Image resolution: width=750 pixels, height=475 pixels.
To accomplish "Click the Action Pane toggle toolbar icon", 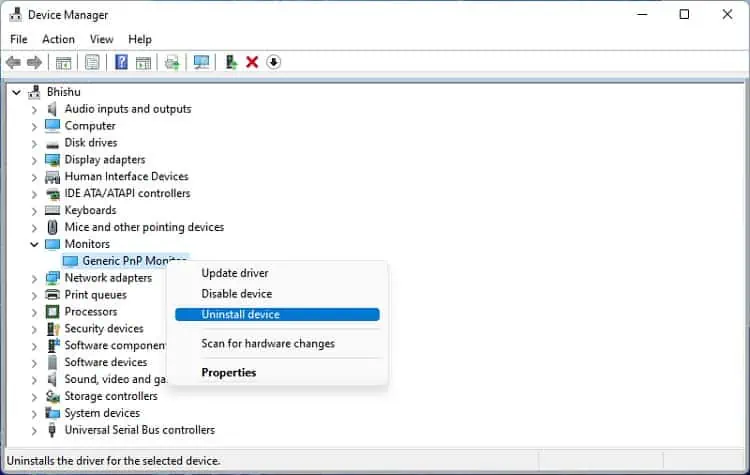I will pyautogui.click(x=143, y=62).
